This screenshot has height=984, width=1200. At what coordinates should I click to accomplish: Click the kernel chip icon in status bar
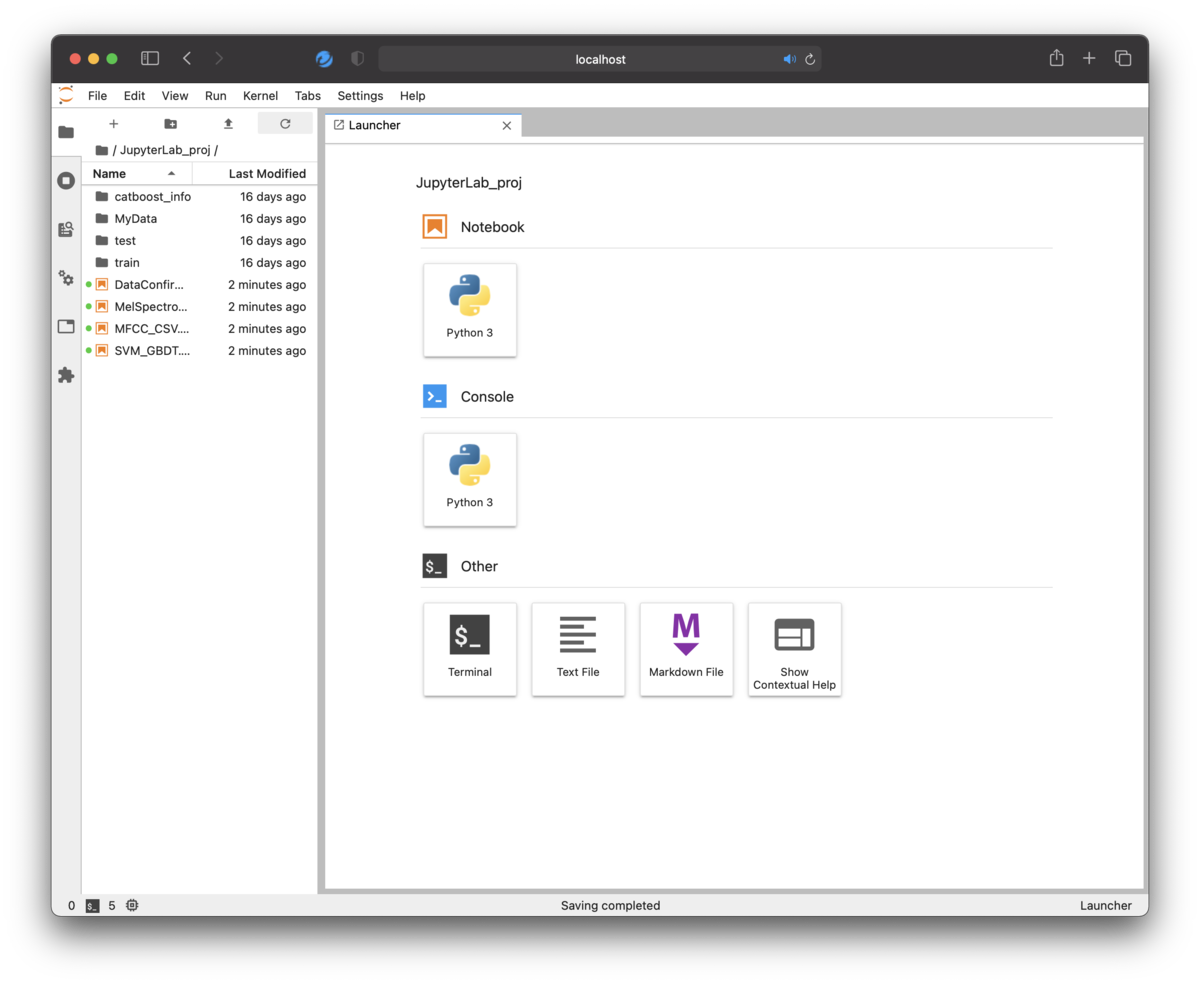(x=132, y=906)
